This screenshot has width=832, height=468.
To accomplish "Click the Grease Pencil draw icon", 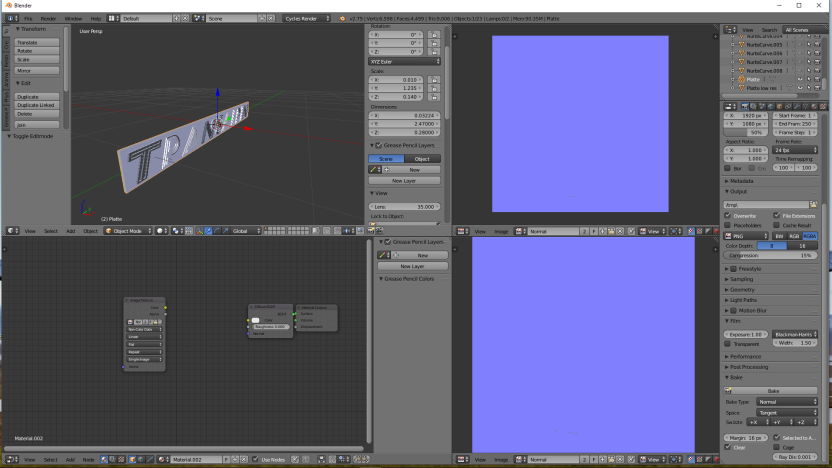I will point(373,169).
